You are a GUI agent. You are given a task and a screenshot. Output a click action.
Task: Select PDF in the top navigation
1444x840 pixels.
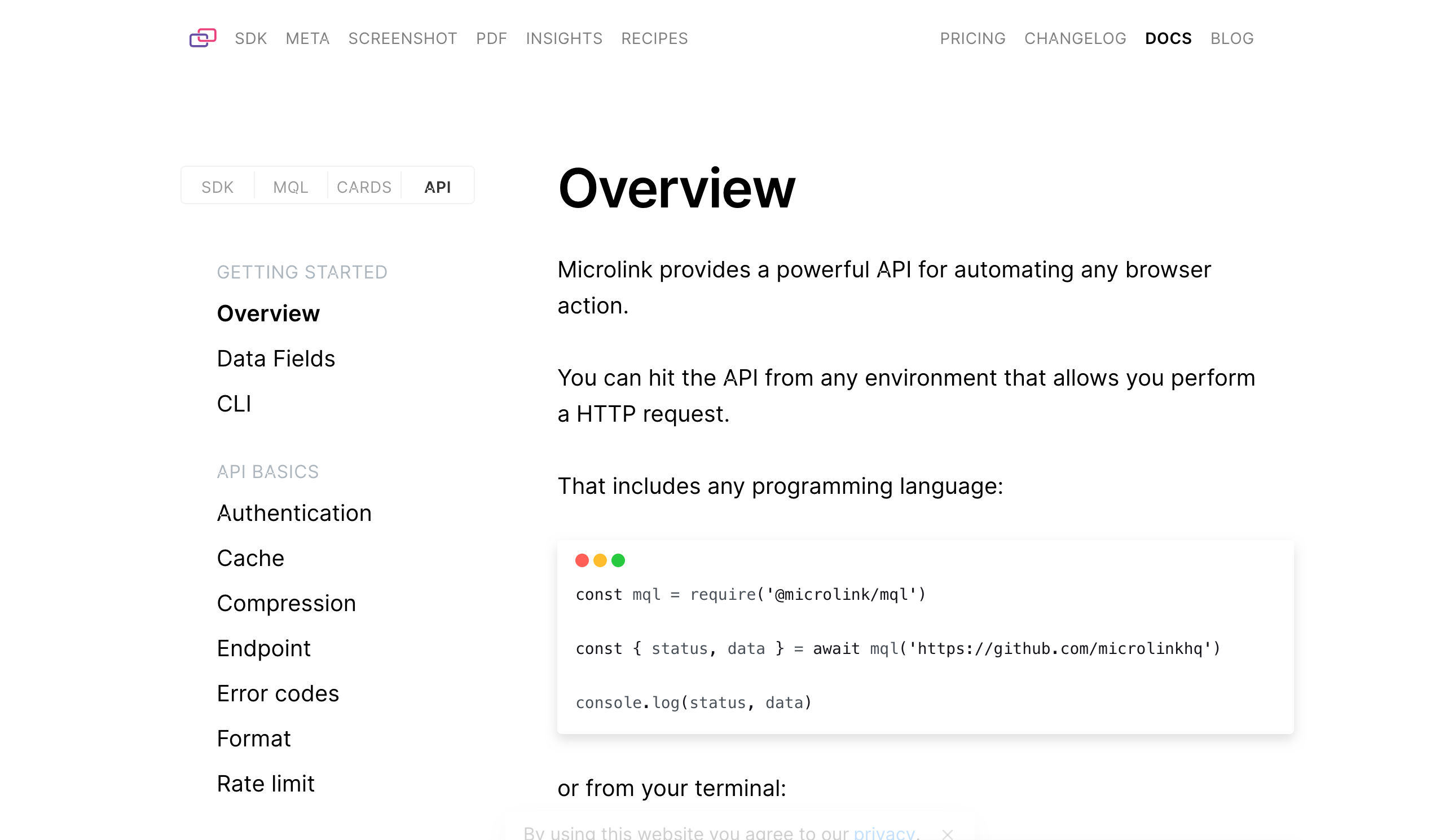[x=492, y=38]
